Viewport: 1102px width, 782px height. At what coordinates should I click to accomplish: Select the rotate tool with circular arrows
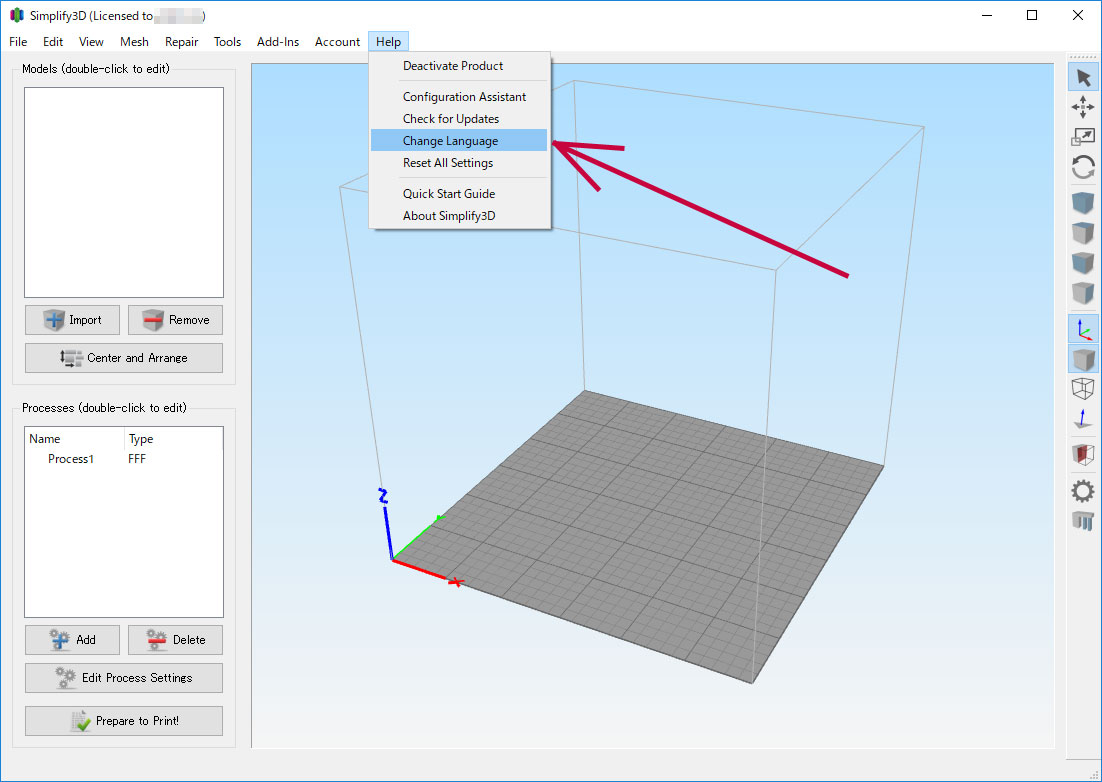coord(1083,167)
